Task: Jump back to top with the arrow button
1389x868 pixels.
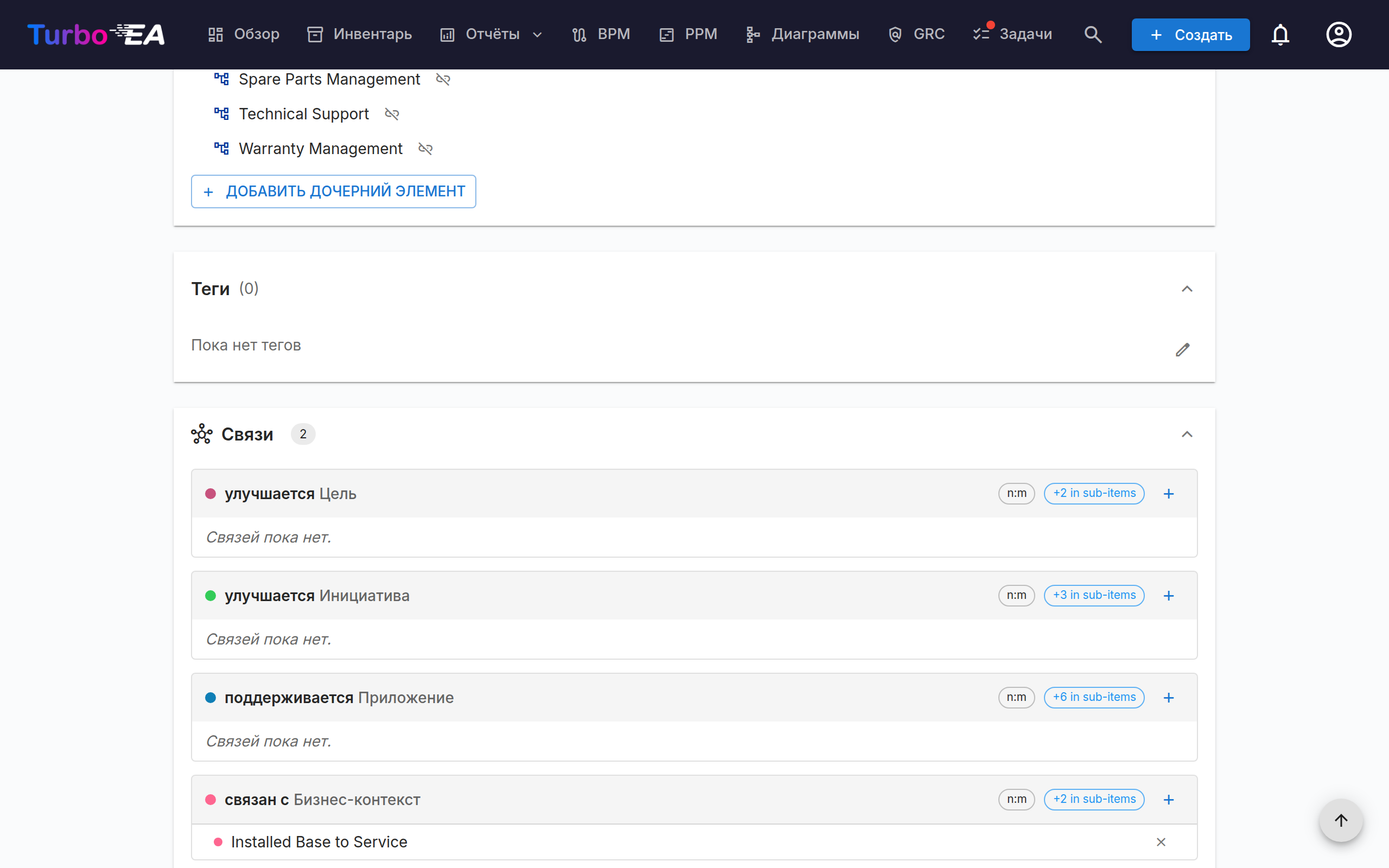Action: click(1341, 820)
